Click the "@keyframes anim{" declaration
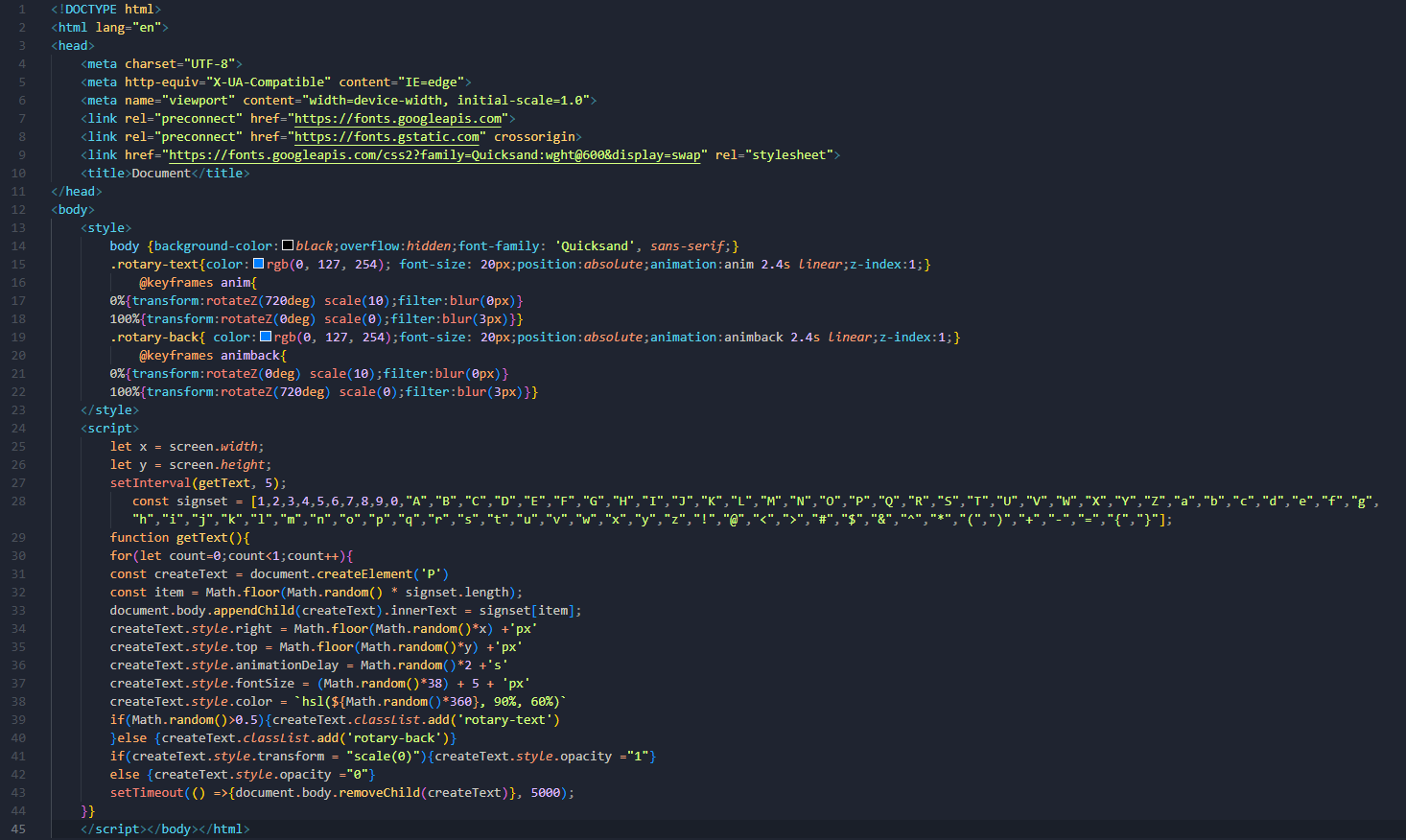 pyautogui.click(x=199, y=283)
